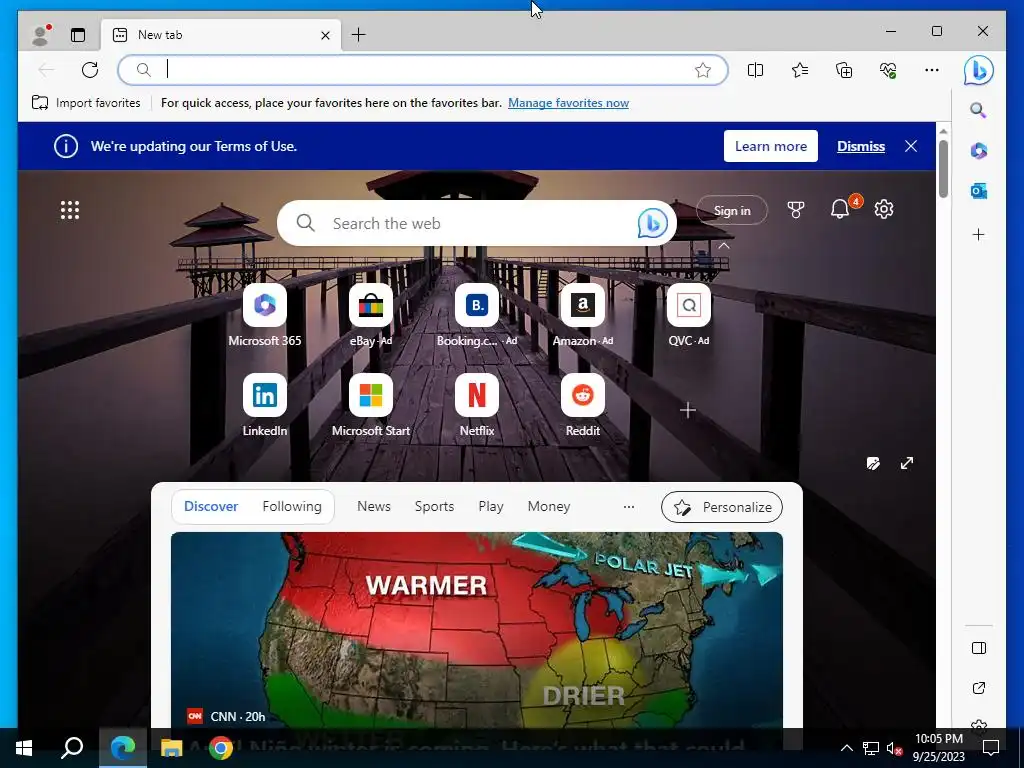Close the Terms banner with the X
The height and width of the screenshot is (768, 1024).
coord(911,146)
